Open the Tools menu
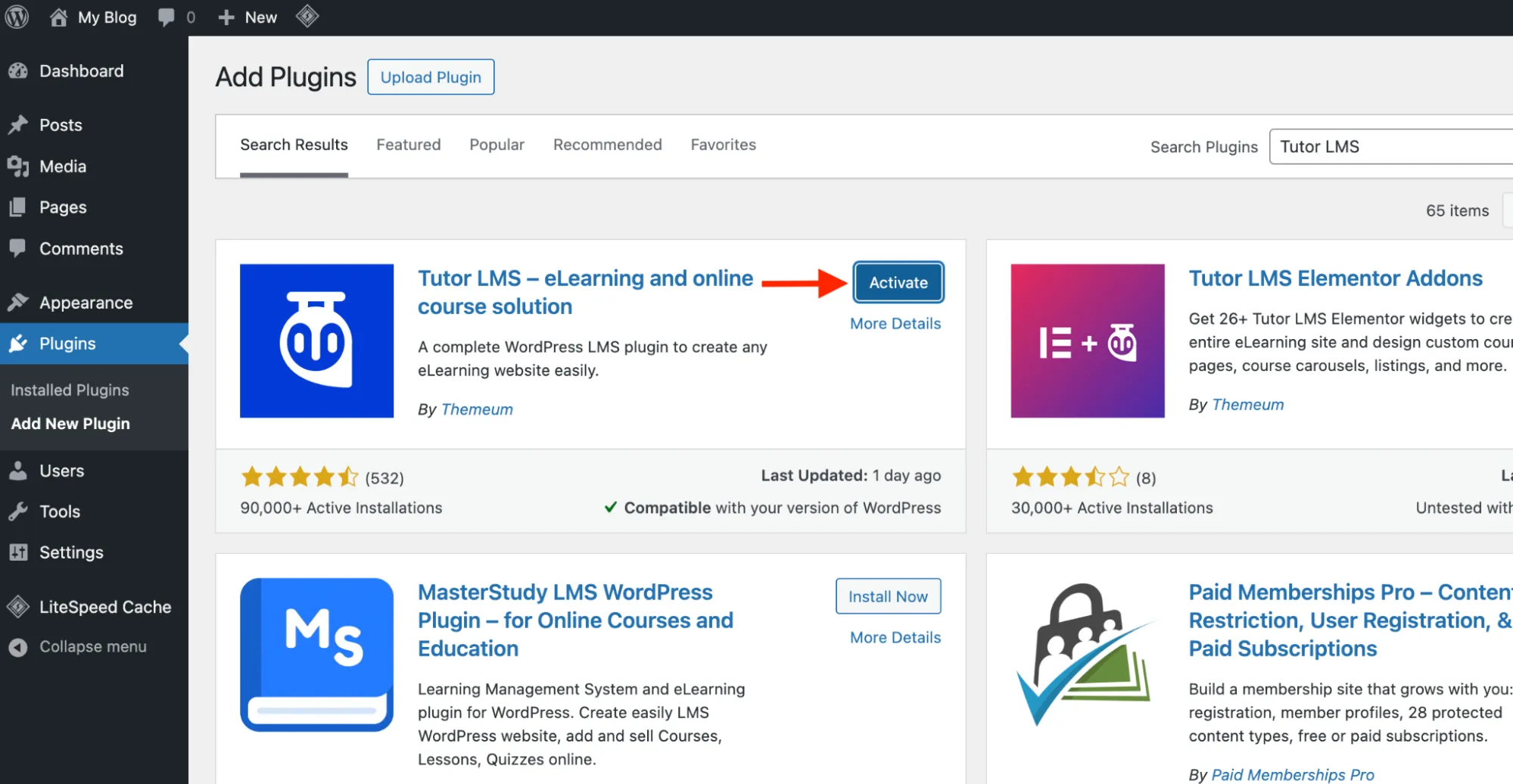Screen dimensions: 1513x784 [x=60, y=512]
